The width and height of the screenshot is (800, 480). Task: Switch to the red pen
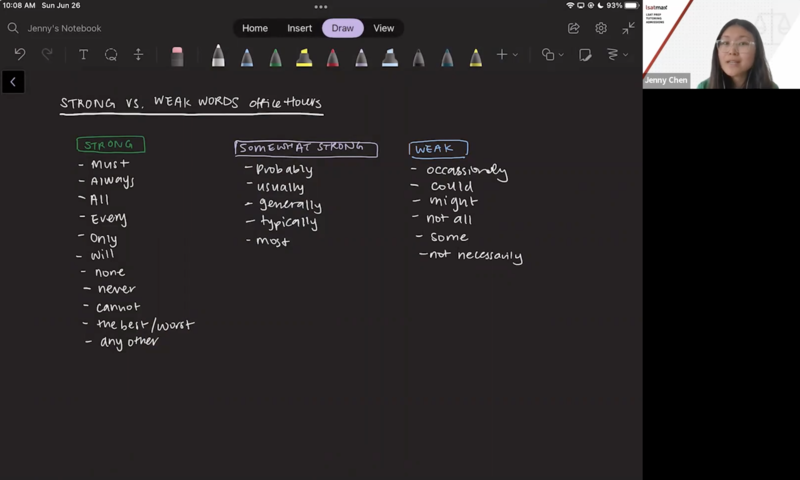[333, 57]
